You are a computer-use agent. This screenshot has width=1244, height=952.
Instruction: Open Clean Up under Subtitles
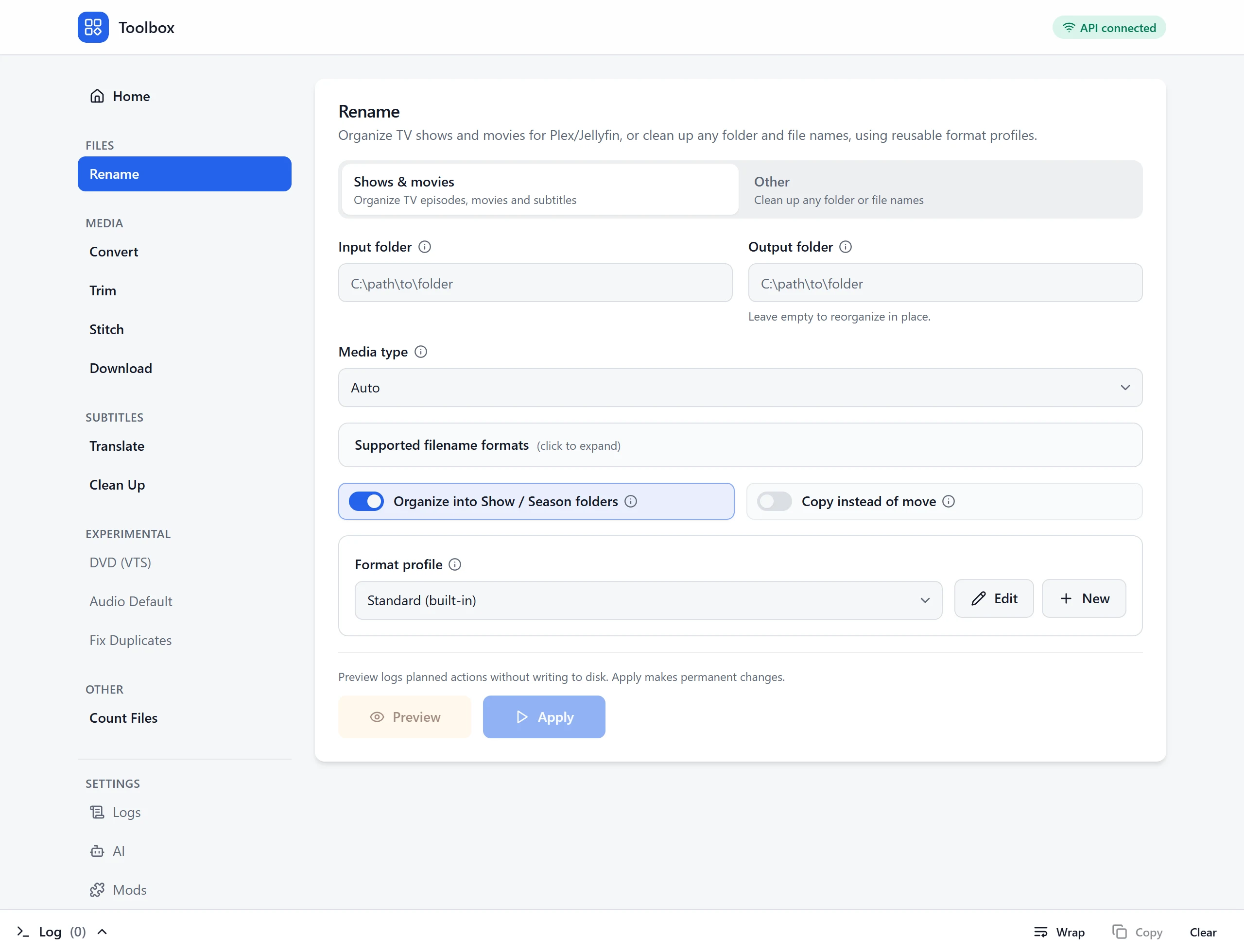tap(184, 485)
